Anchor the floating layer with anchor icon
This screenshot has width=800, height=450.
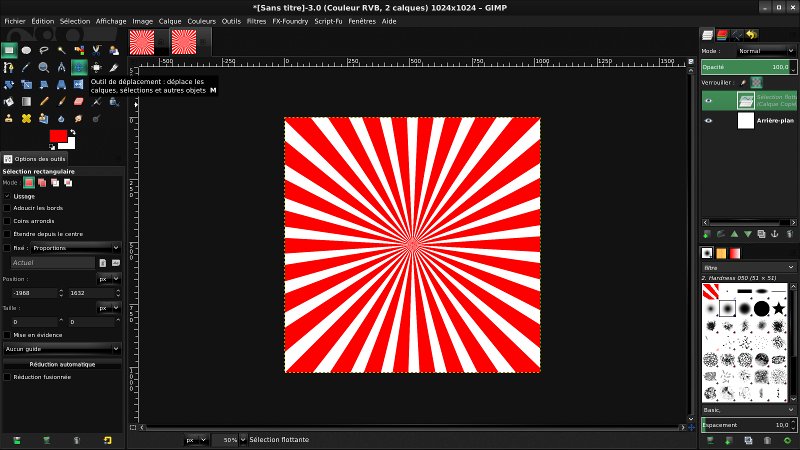coord(774,234)
